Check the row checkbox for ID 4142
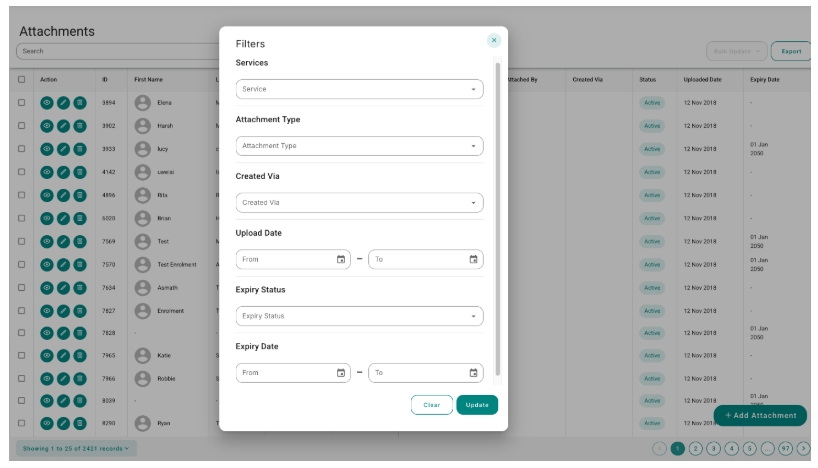The image size is (818, 468). coord(21,172)
